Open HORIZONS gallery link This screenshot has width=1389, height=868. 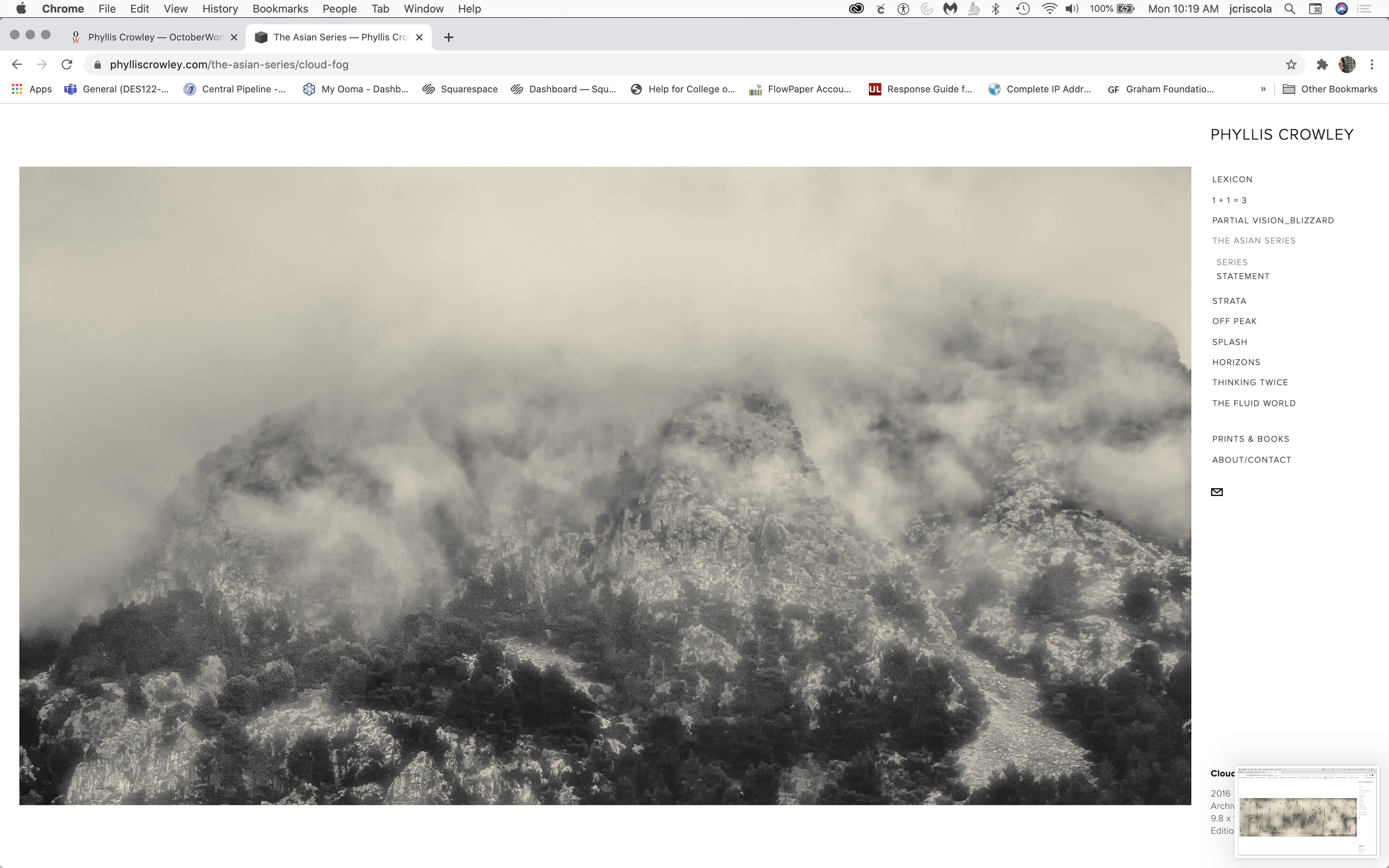[x=1236, y=362]
